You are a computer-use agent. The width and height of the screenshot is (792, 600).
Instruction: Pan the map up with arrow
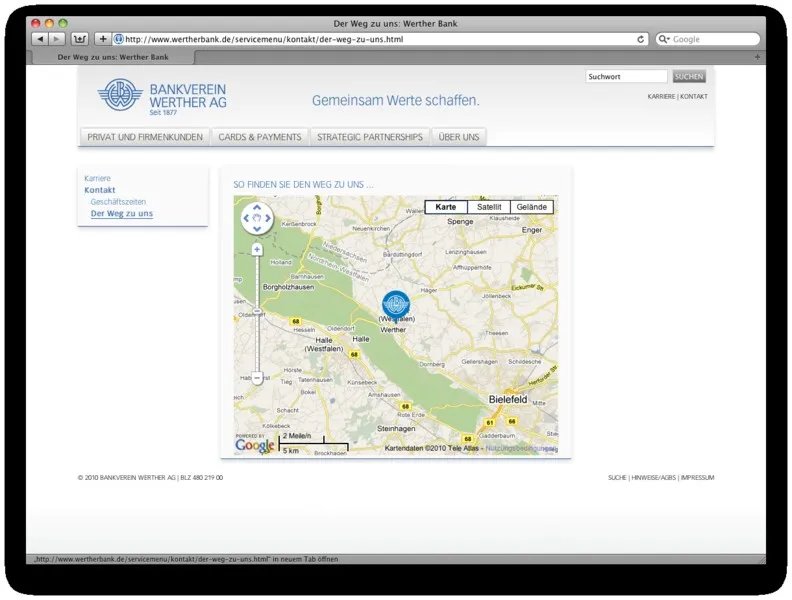257,208
